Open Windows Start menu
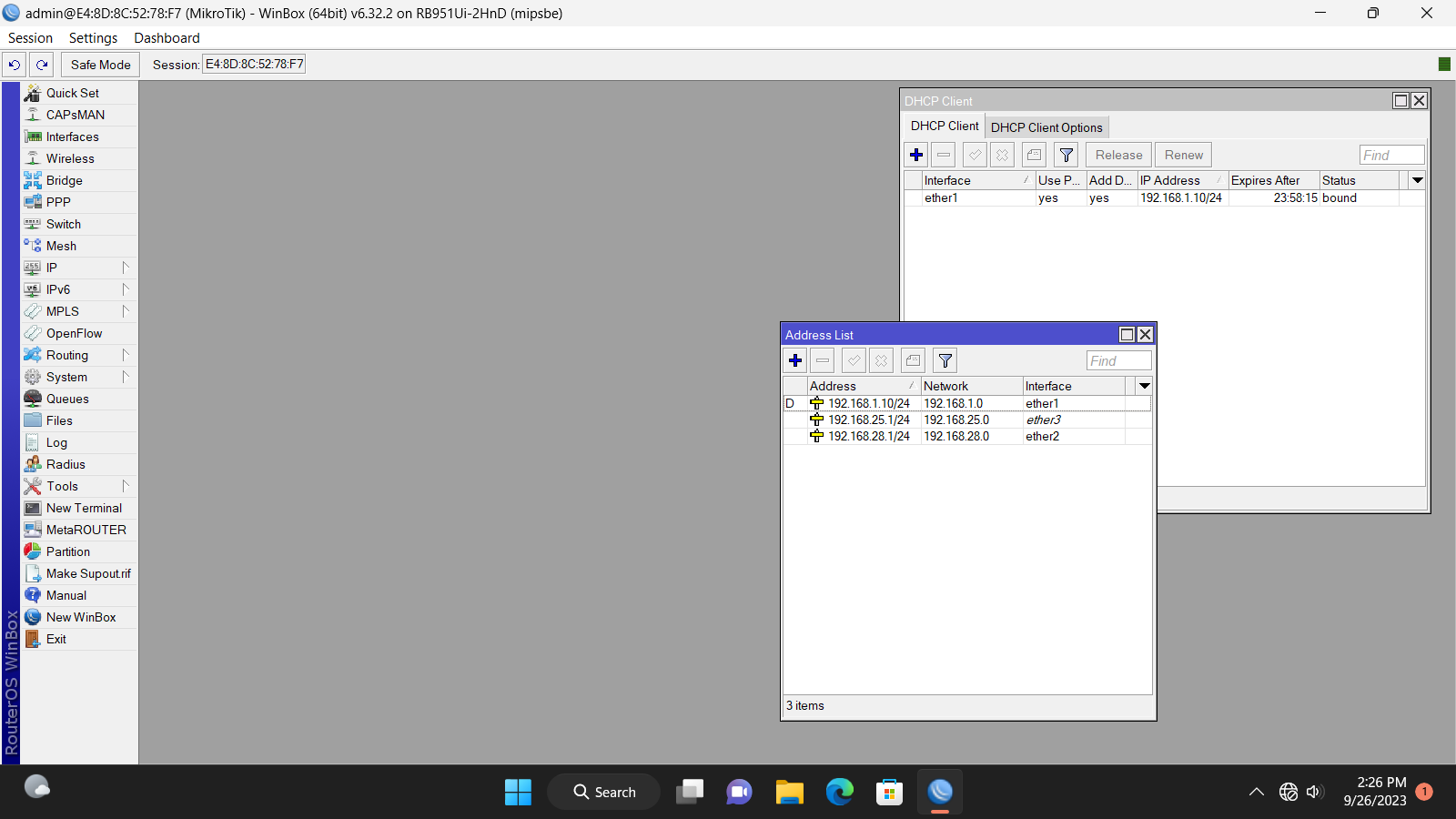The image size is (1456, 819). click(x=518, y=792)
